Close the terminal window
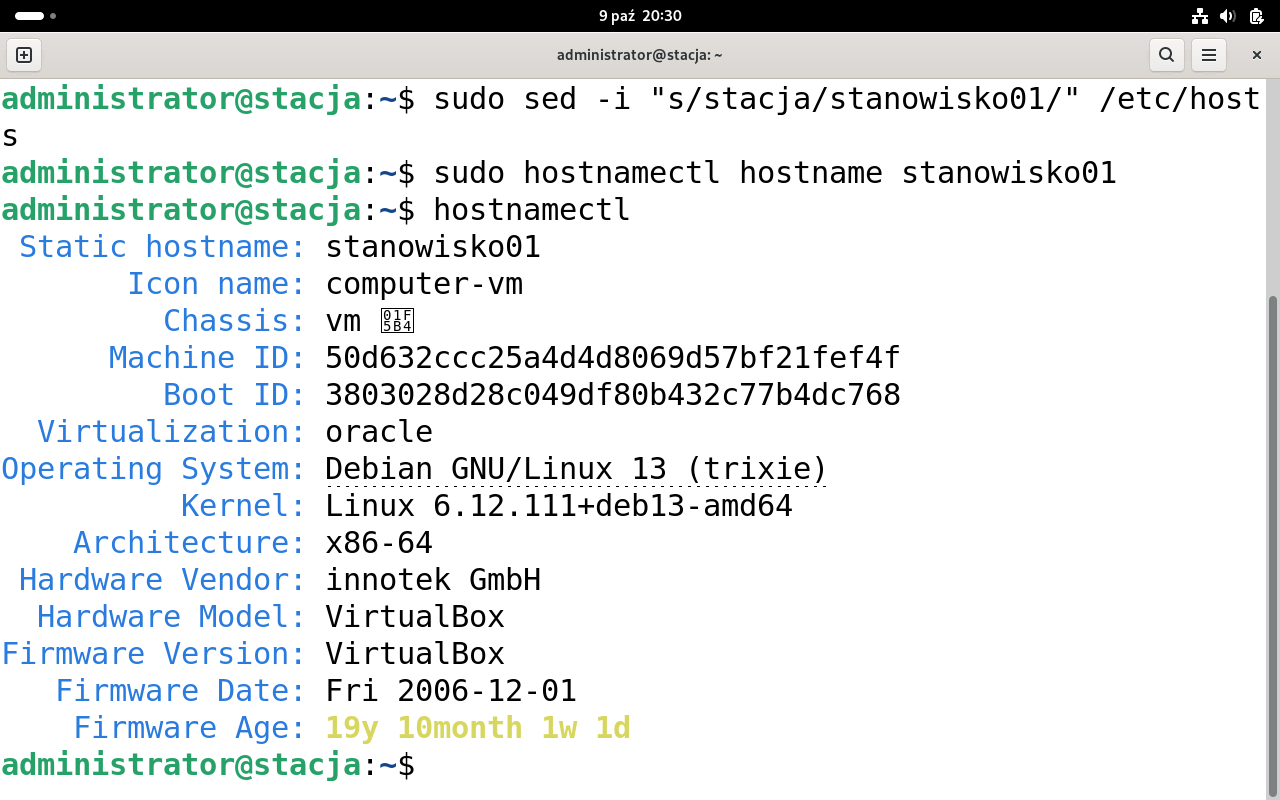 (1257, 55)
